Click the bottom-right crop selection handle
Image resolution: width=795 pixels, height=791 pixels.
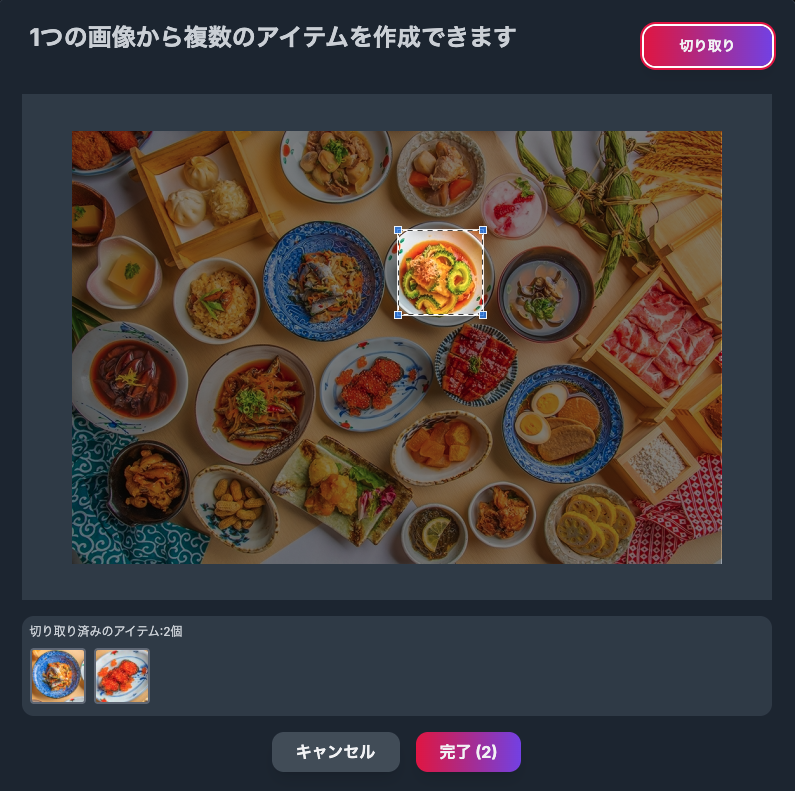(483, 315)
